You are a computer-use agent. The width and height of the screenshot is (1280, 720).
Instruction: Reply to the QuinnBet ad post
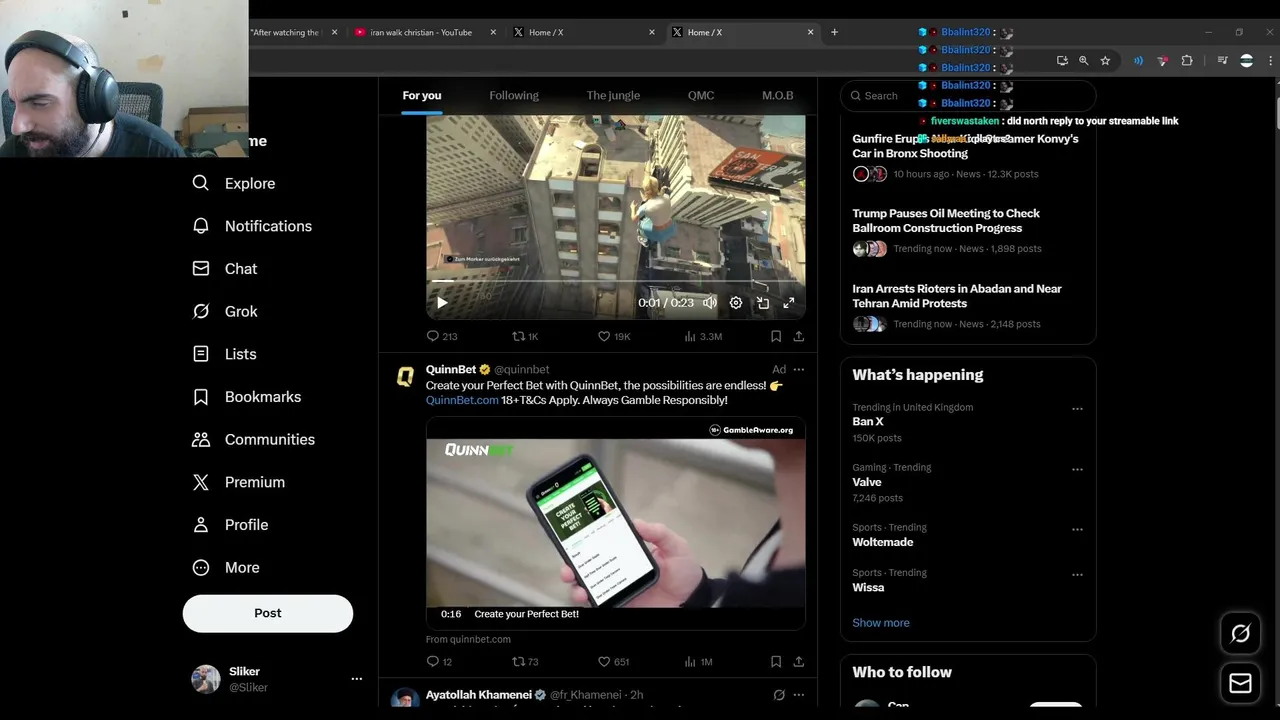439,662
